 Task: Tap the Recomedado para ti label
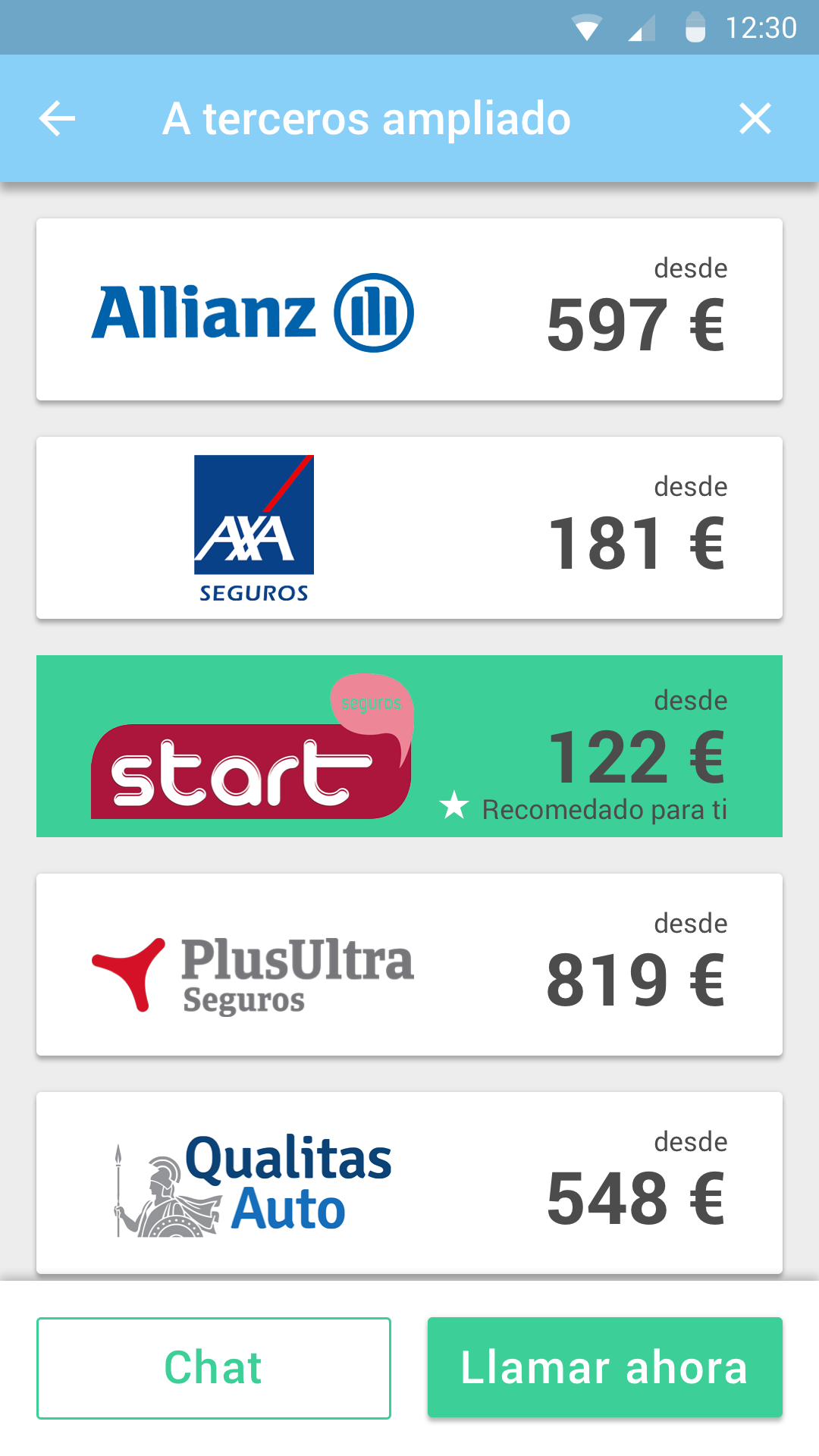tap(604, 810)
